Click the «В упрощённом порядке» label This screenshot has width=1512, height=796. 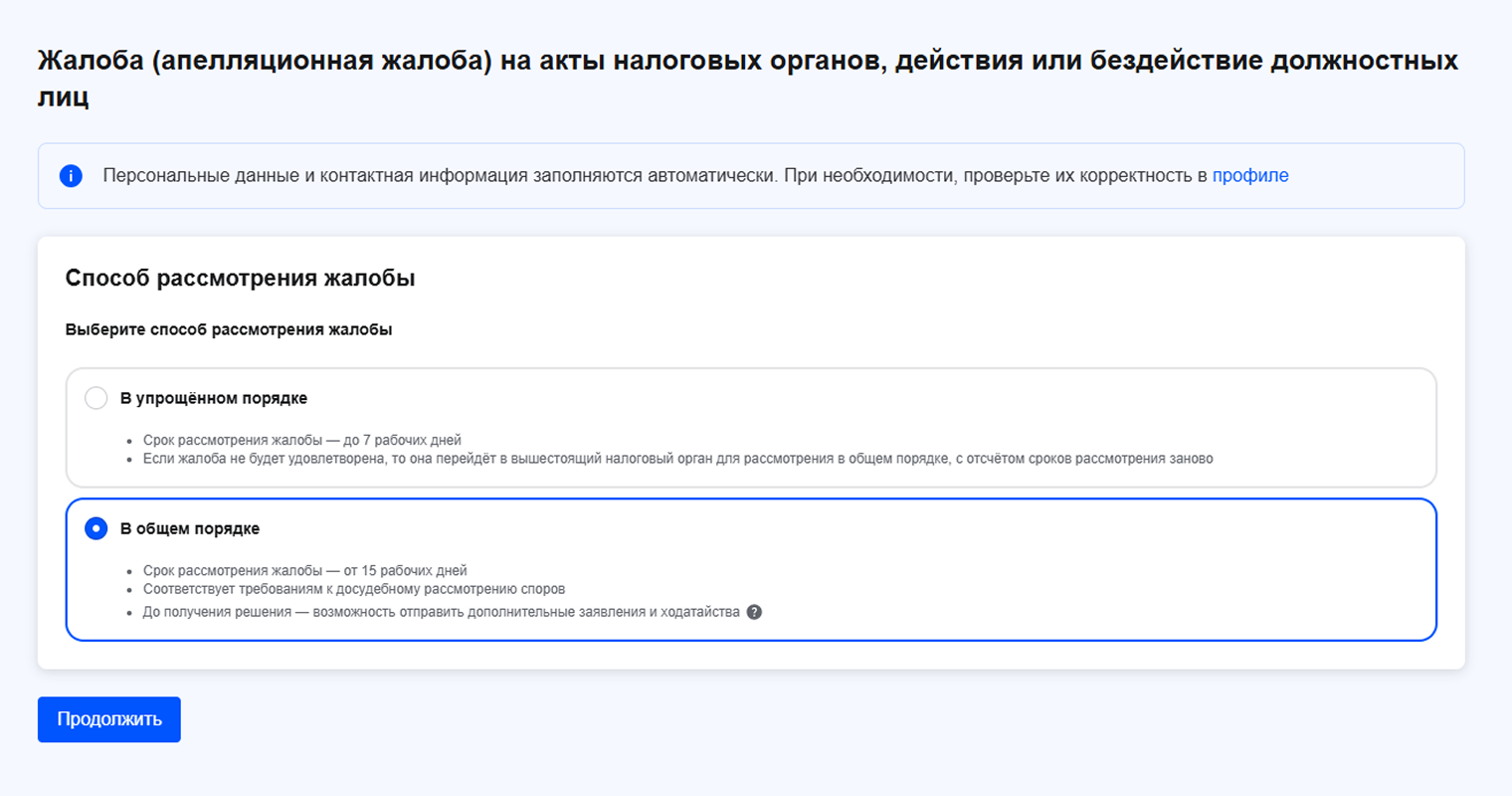tap(214, 398)
